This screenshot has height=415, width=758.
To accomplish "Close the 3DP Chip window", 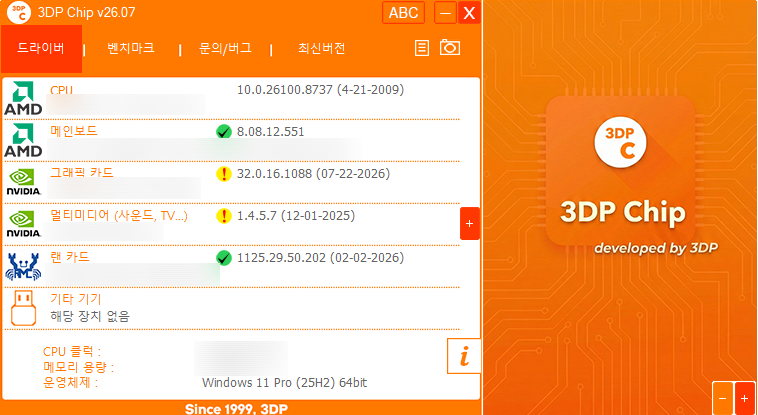I will coord(469,13).
